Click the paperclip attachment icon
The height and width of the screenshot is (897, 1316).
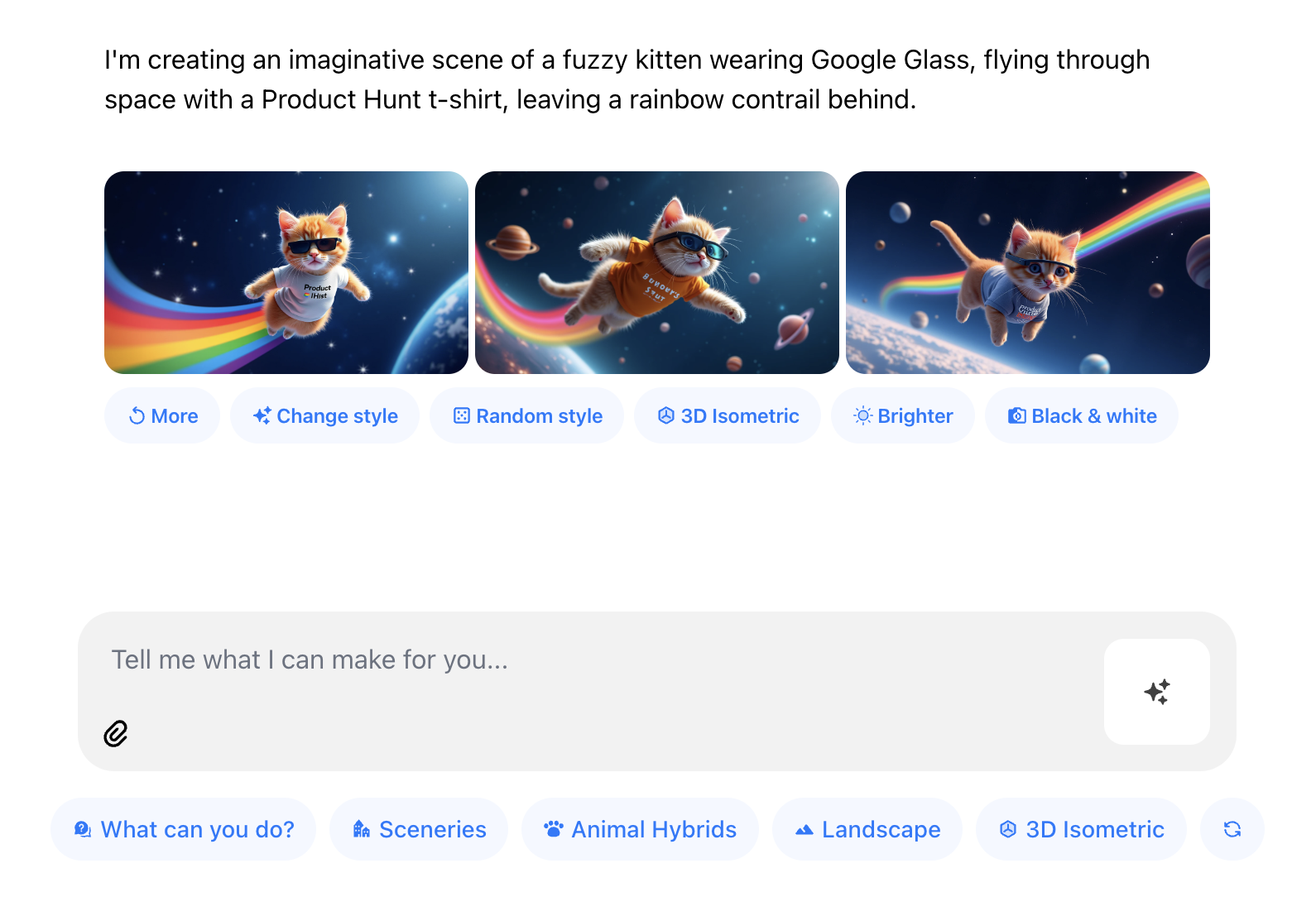(x=116, y=733)
